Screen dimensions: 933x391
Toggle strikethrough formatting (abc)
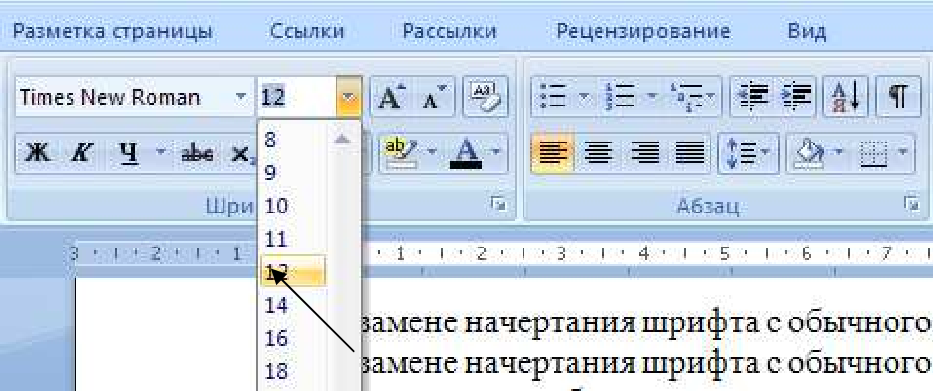point(198,154)
